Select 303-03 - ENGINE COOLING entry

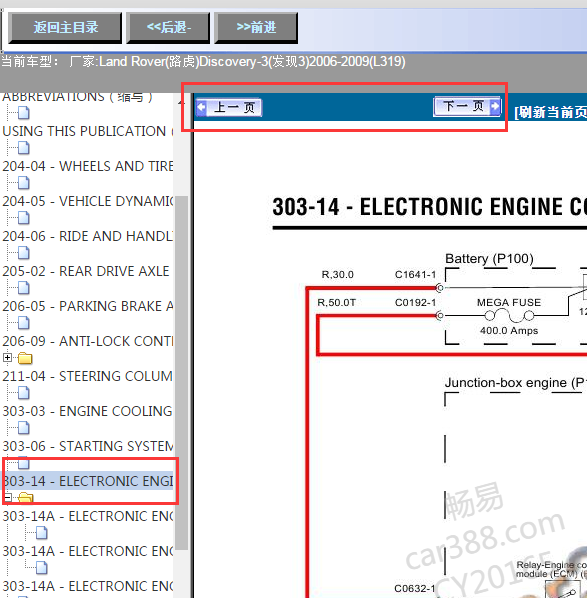click(x=87, y=411)
